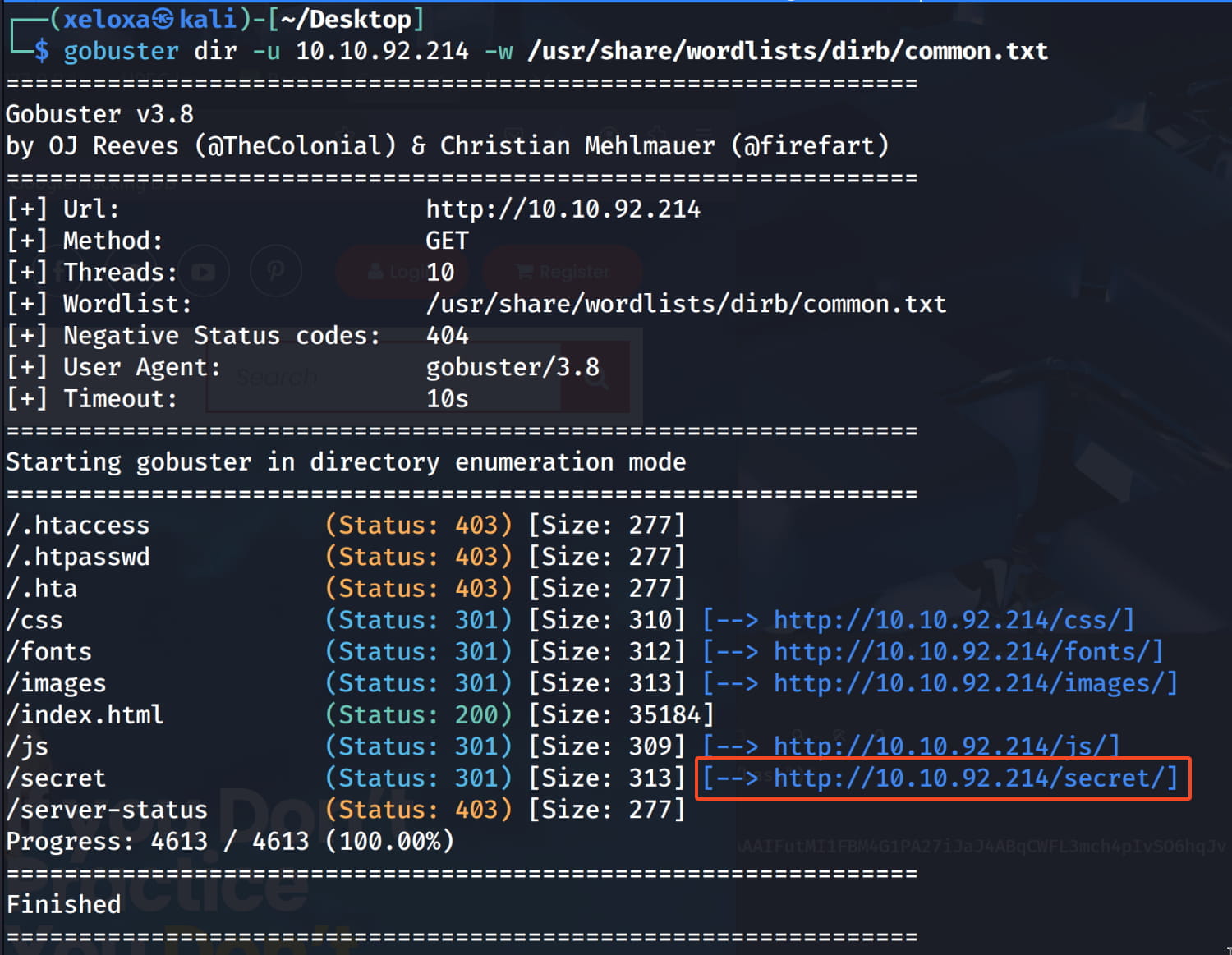
Task: Click the User Agent value gobuster/3.8
Action: point(513,367)
